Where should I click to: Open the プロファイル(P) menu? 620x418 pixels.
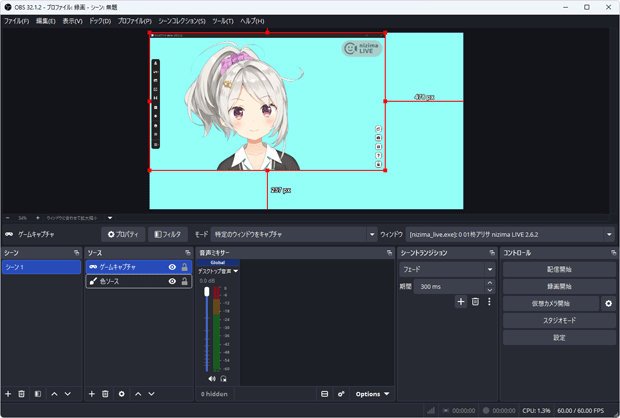(134, 21)
